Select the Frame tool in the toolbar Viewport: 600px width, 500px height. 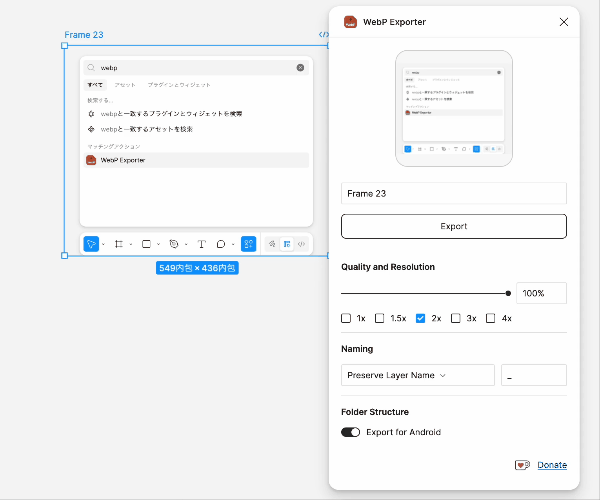pyautogui.click(x=119, y=244)
